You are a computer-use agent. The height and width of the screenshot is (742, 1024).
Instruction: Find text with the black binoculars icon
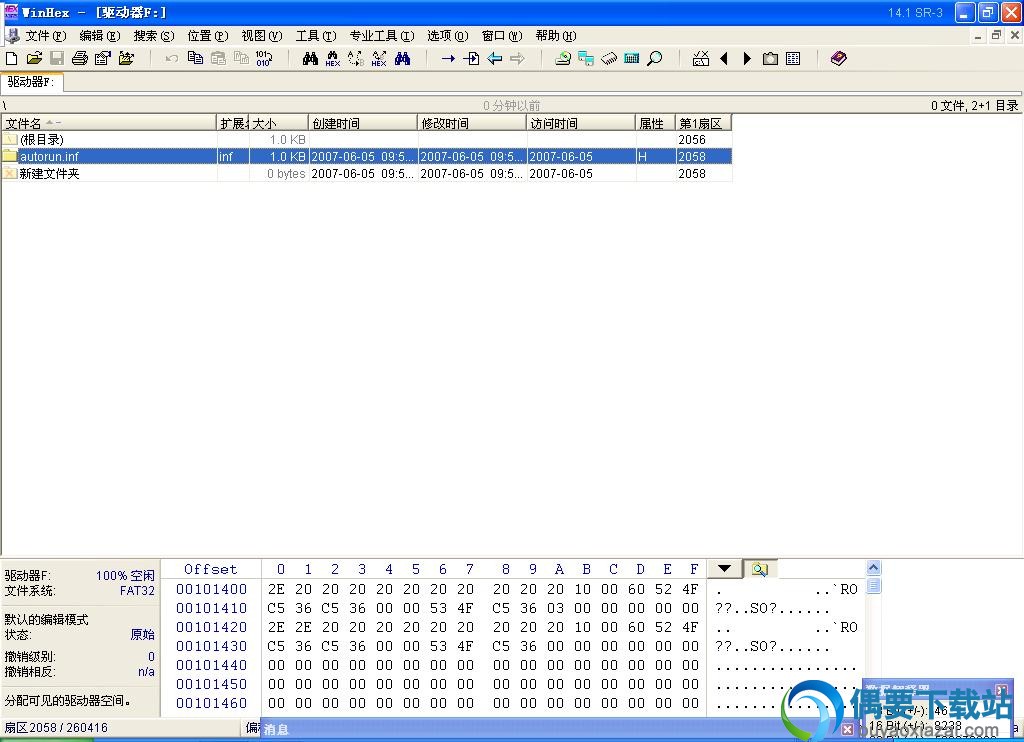[x=310, y=59]
